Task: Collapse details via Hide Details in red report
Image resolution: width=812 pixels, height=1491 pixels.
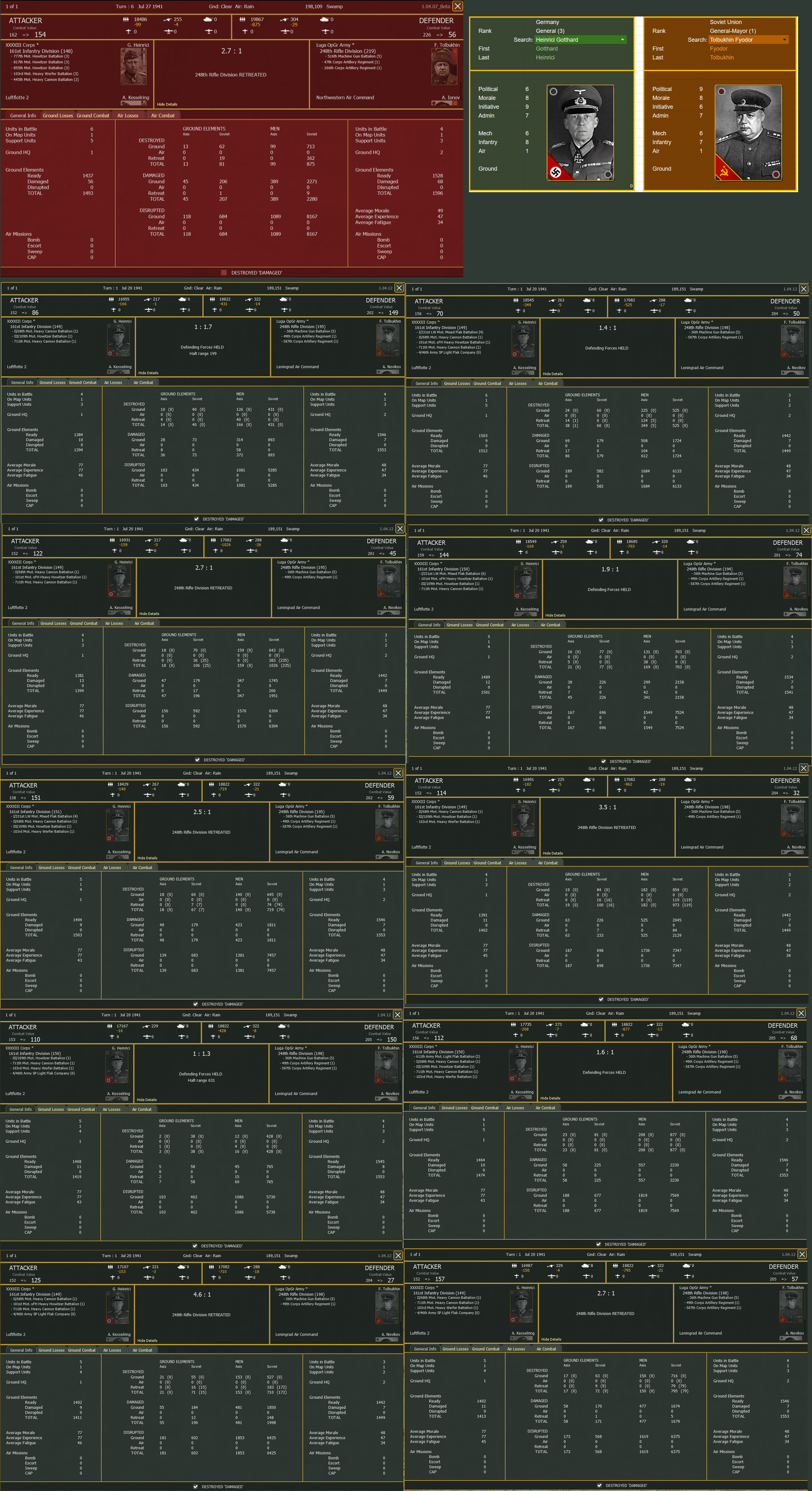Action: tap(167, 104)
